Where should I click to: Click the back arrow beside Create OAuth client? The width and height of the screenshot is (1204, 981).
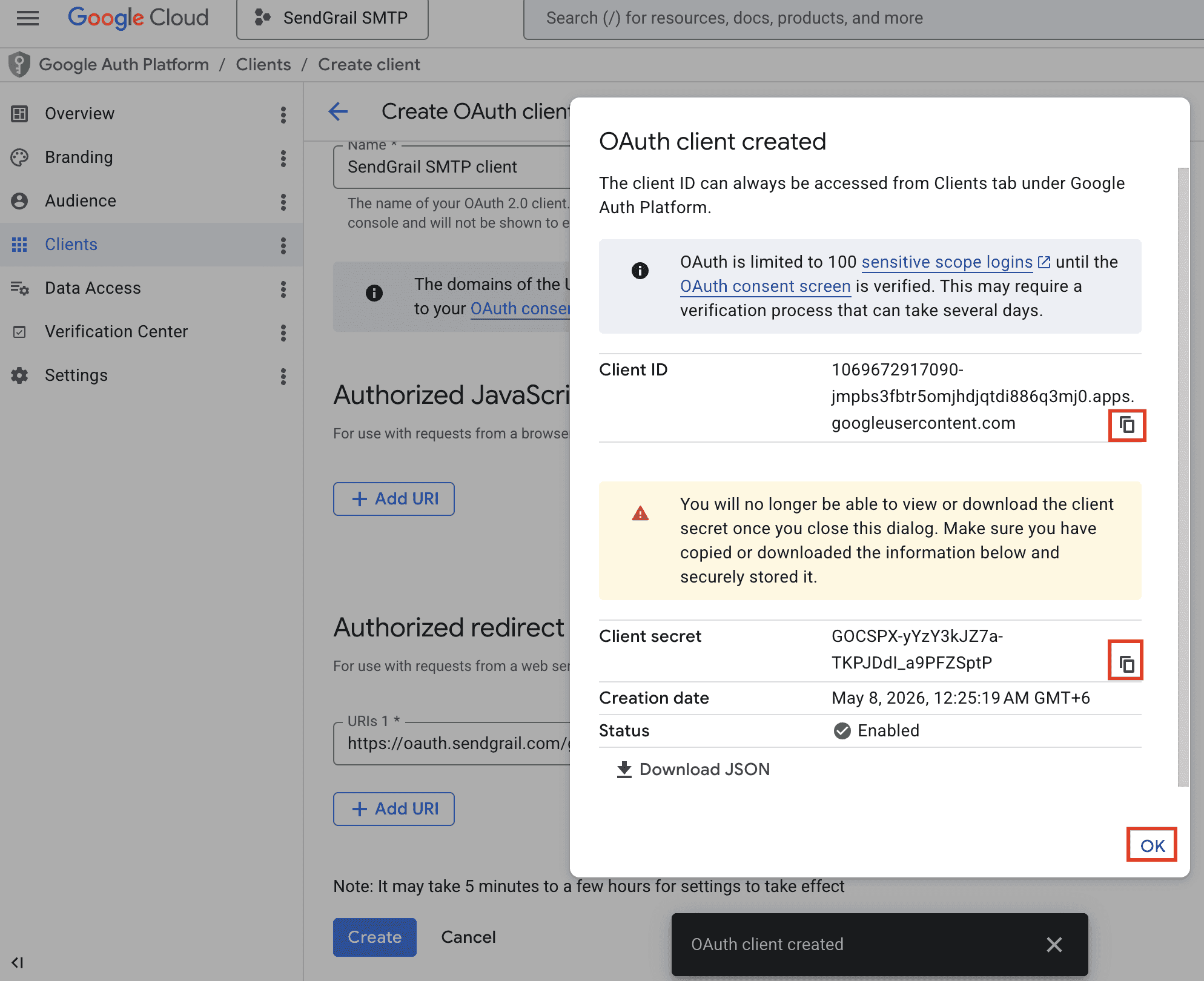coord(338,111)
